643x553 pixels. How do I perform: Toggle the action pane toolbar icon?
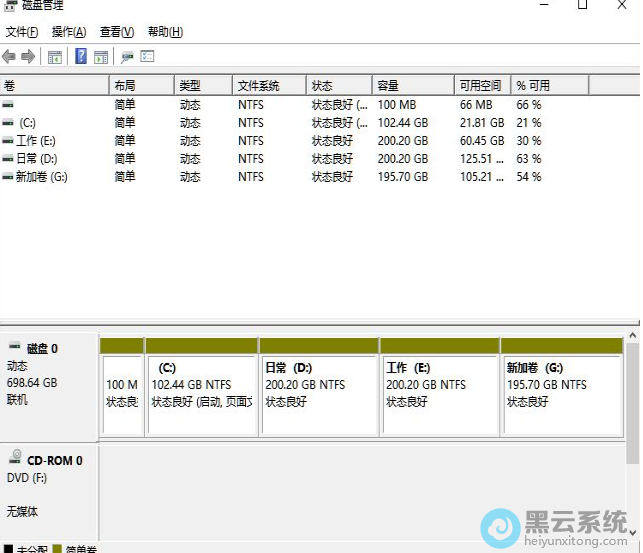pos(100,57)
